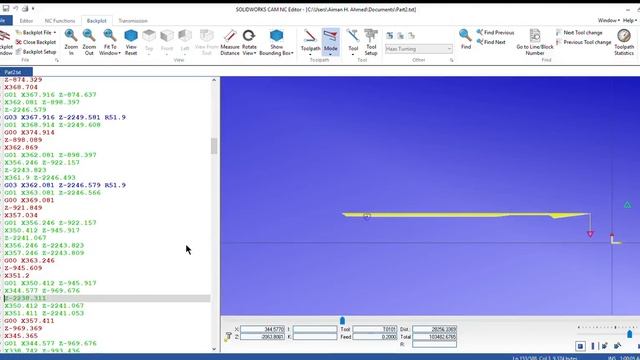Click the second icon in Other group
This screenshot has height=360, width=640.
coord(401,36)
